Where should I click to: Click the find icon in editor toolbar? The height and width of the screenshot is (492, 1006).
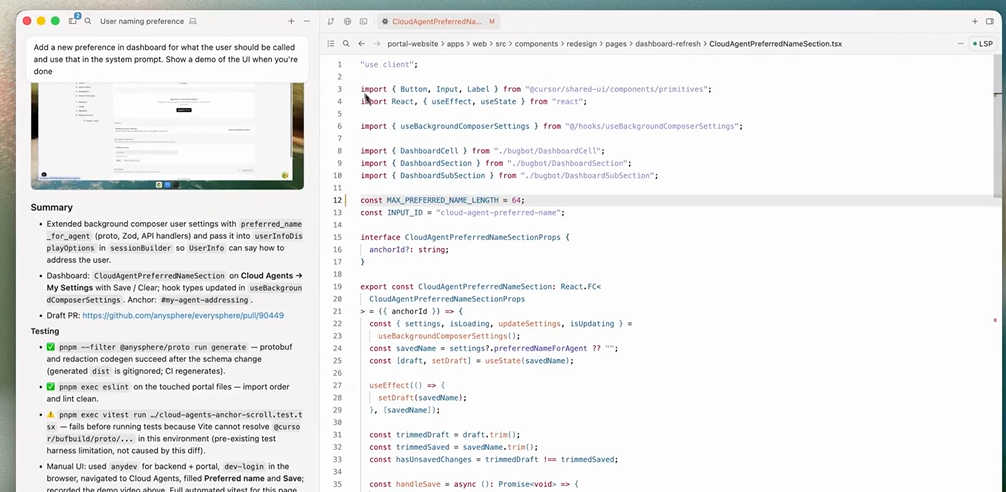pos(346,44)
